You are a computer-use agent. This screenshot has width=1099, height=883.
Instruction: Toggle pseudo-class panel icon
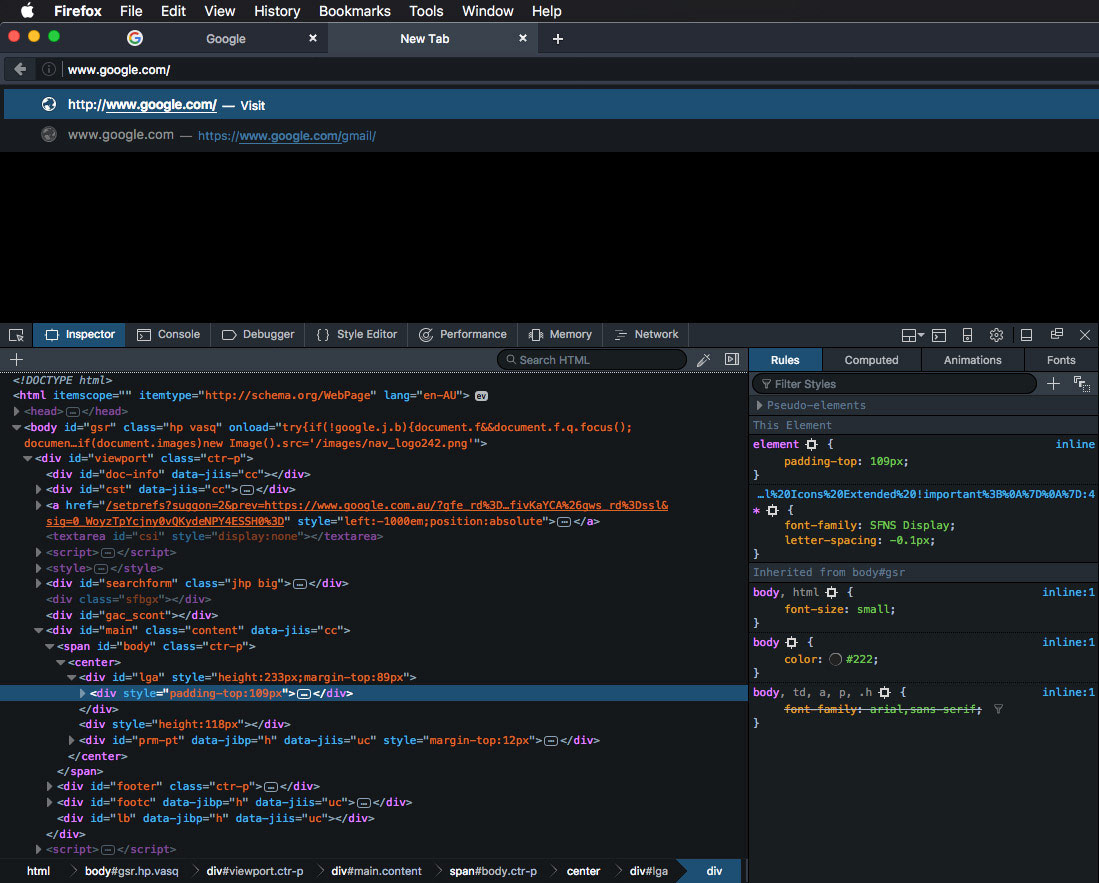[x=1081, y=383]
